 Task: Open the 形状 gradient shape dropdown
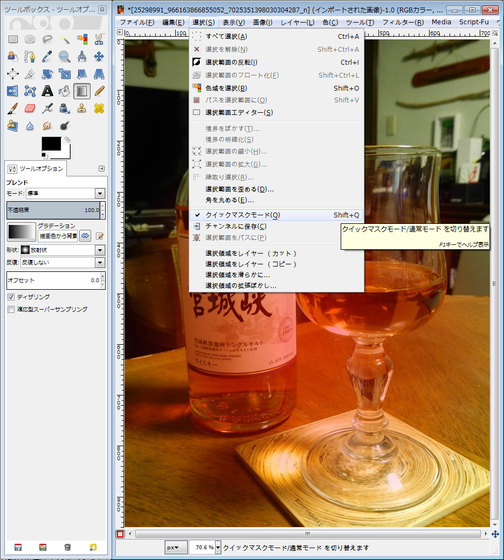[x=100, y=250]
